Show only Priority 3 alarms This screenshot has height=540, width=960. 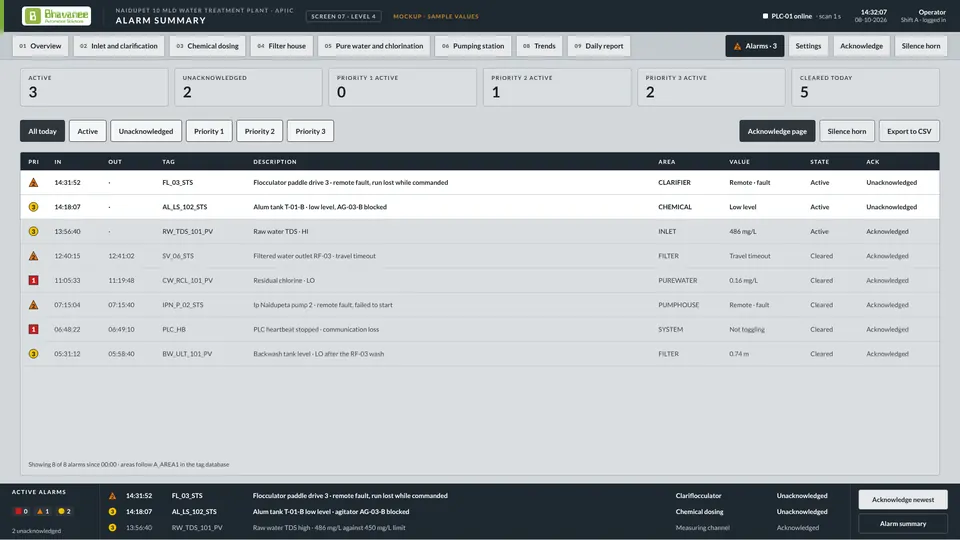310,131
